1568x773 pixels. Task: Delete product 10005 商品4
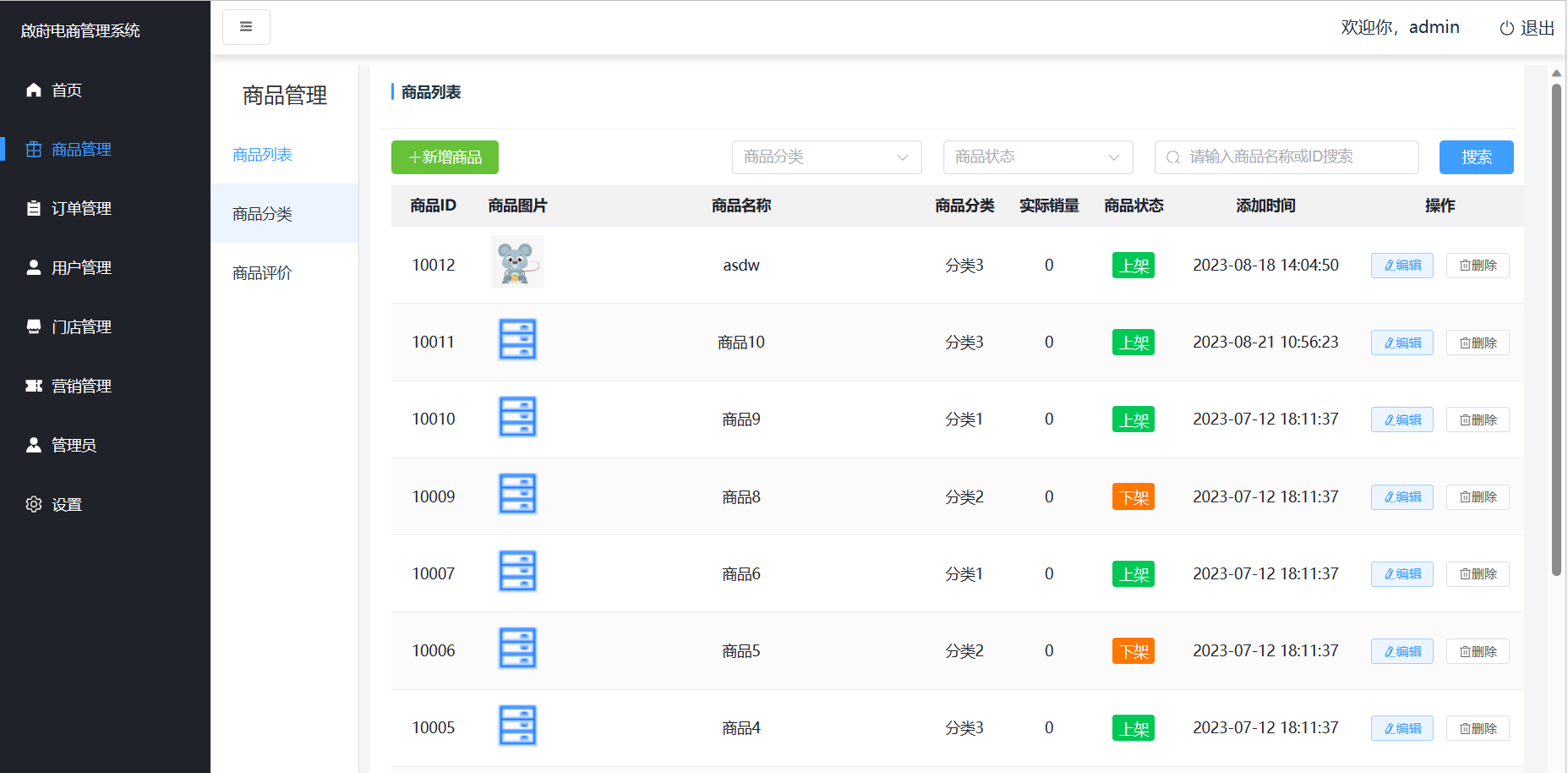point(1478,728)
